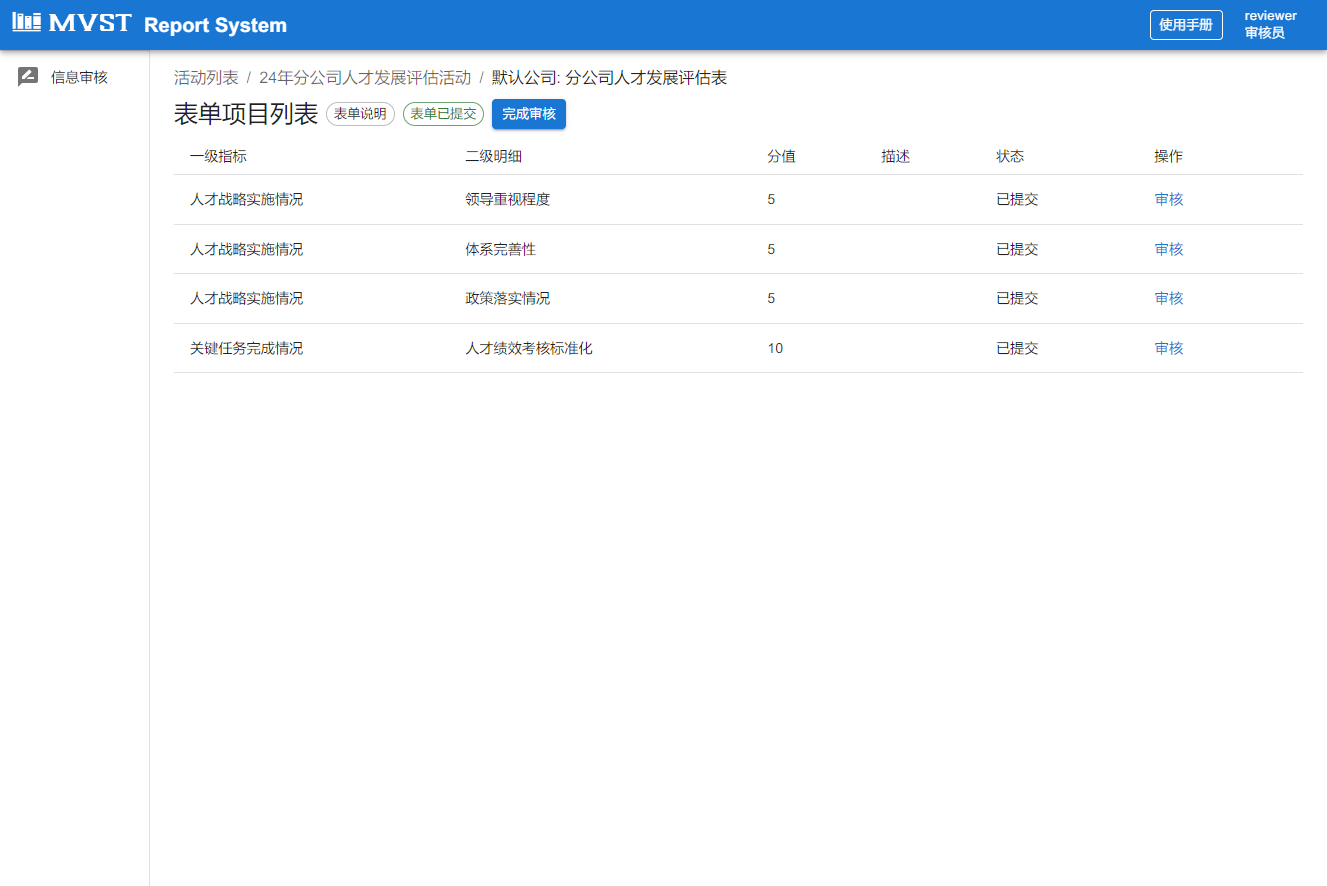Click the 分值 column header

point(781,156)
